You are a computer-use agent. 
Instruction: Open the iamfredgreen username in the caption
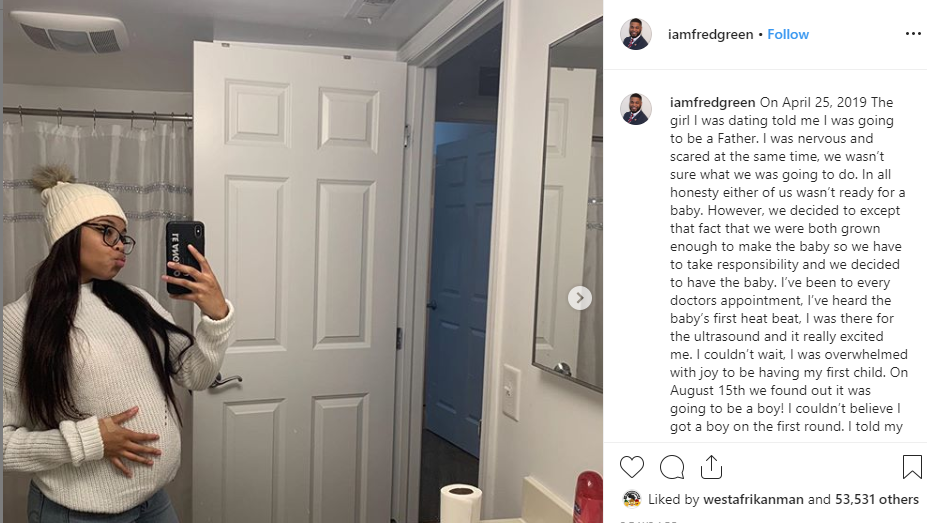click(712, 102)
